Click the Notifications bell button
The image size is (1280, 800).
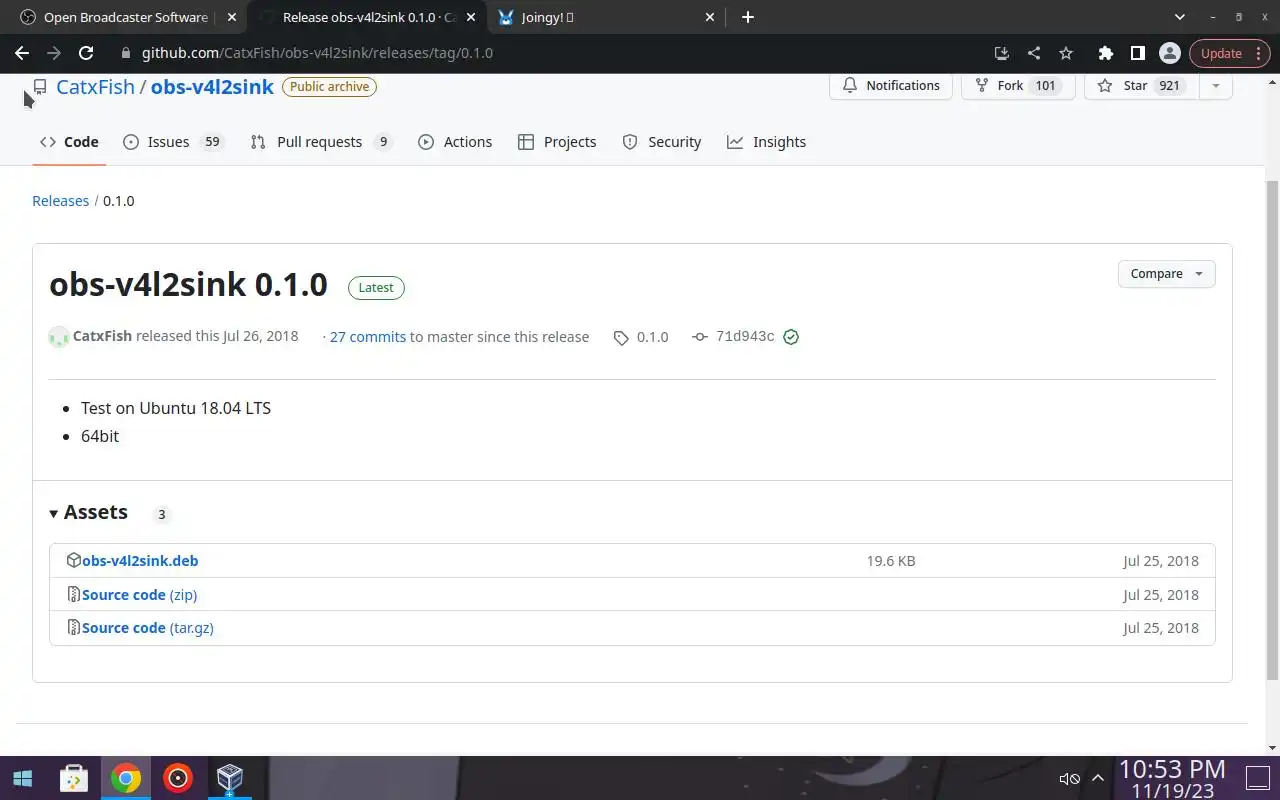891,86
